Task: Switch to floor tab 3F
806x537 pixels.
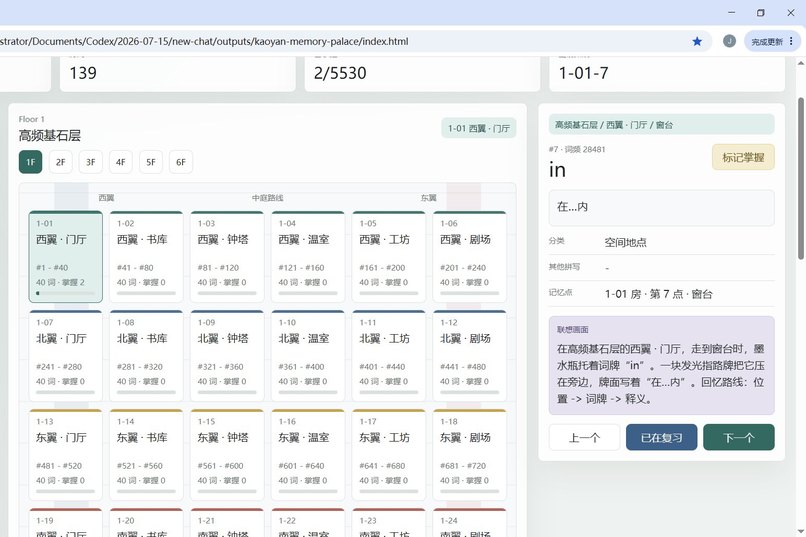Action: [90, 162]
